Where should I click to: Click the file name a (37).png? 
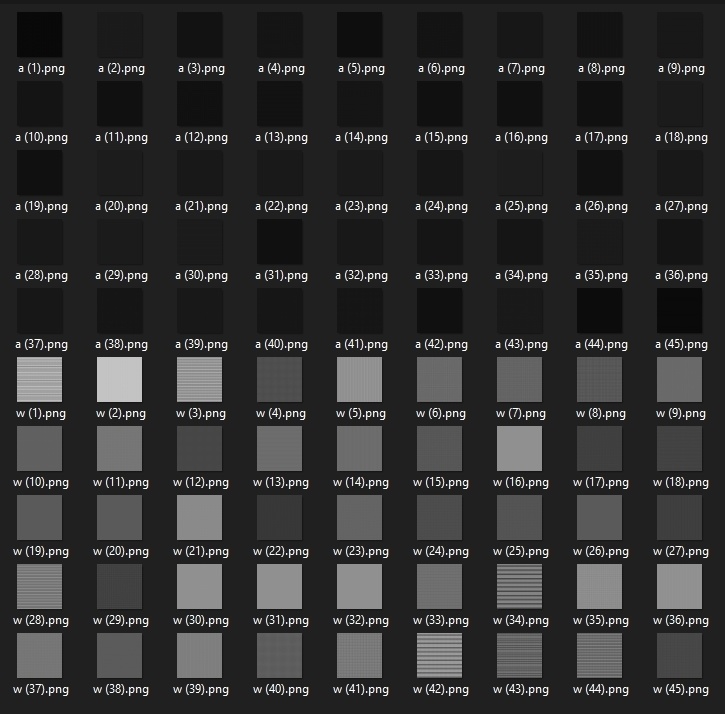click(x=41, y=345)
